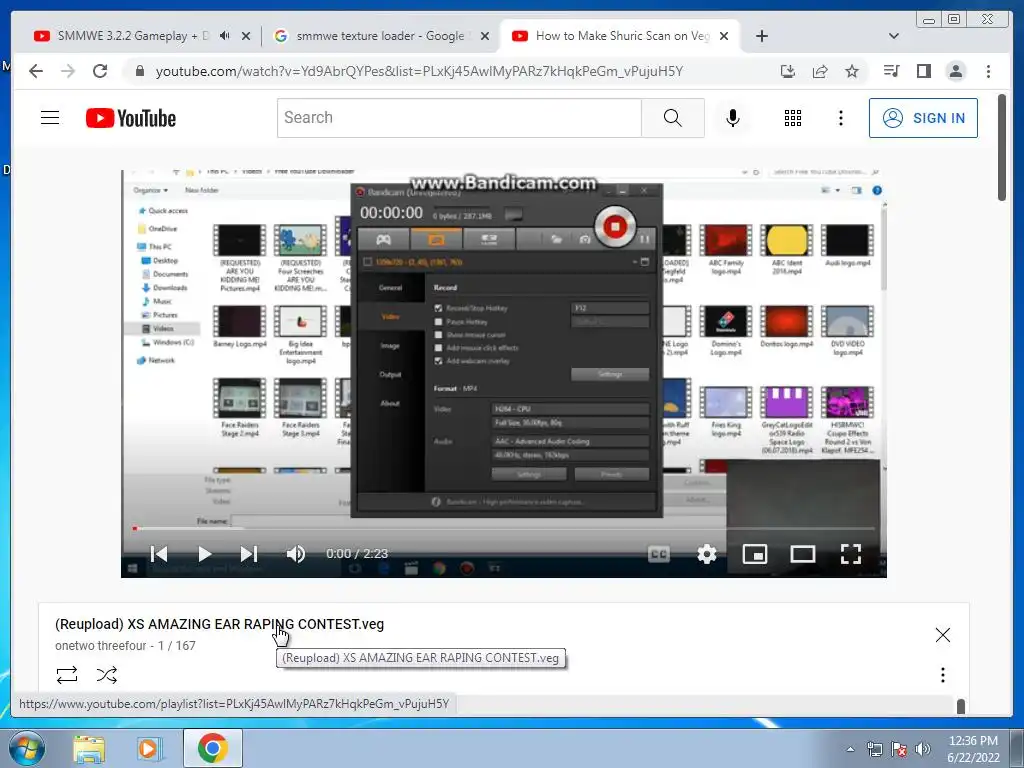Seek along the video progress bar
Viewport: 1024px width, 768px height.
pyautogui.click(x=503, y=528)
